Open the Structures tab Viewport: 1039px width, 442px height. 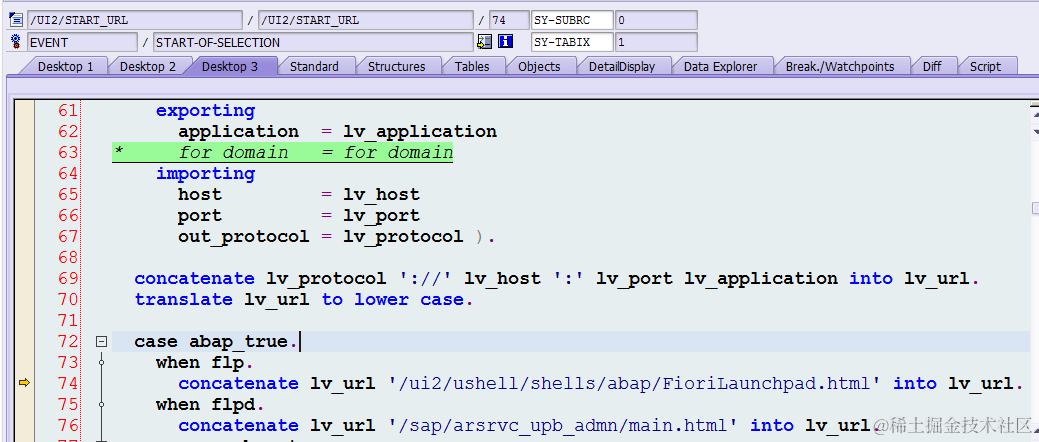tap(396, 66)
